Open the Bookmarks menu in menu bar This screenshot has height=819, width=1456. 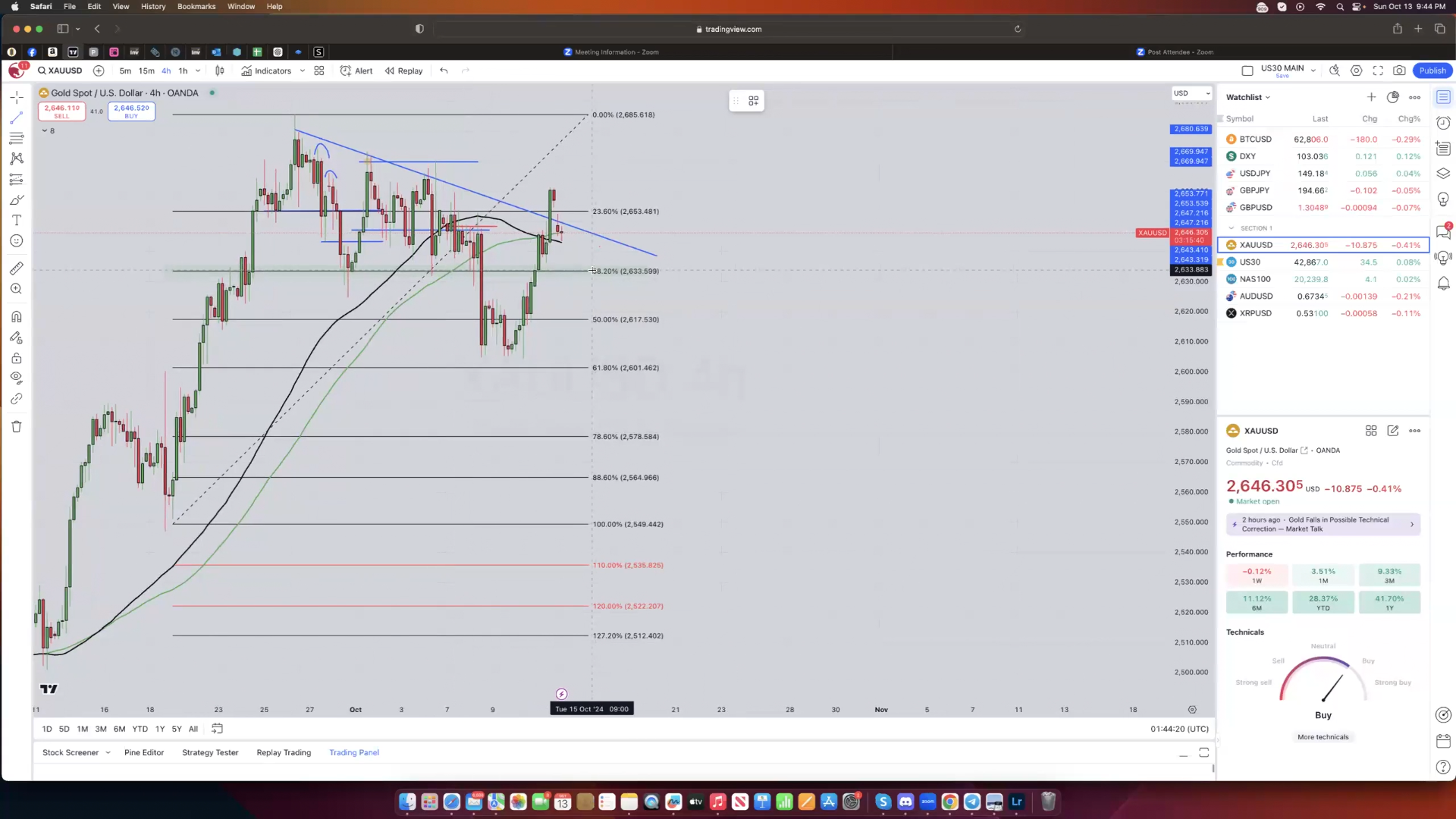pyautogui.click(x=196, y=6)
